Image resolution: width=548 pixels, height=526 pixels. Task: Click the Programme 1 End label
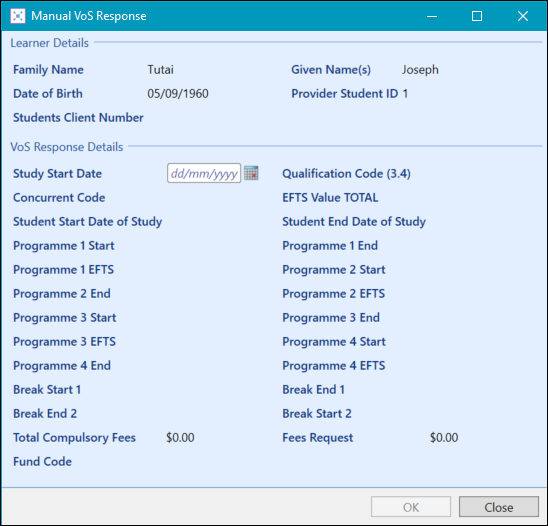(x=330, y=246)
